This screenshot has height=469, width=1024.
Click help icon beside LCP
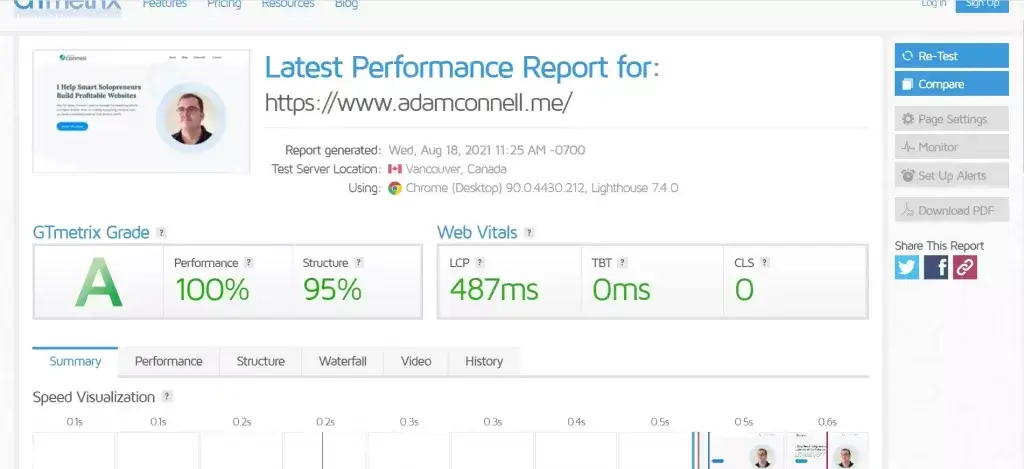click(x=480, y=262)
